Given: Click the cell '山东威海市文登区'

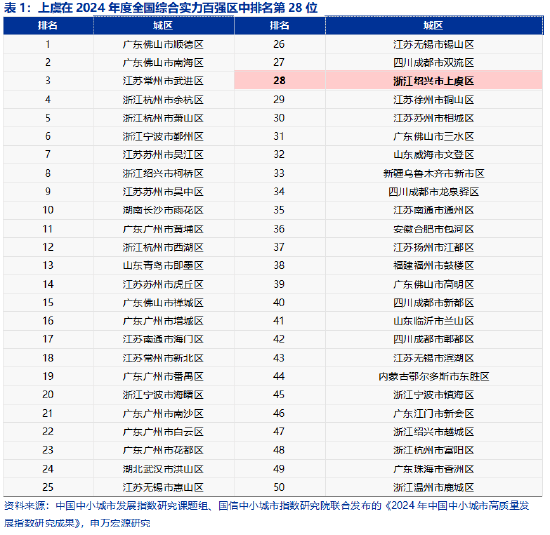Looking at the screenshot, I should pos(434,155).
